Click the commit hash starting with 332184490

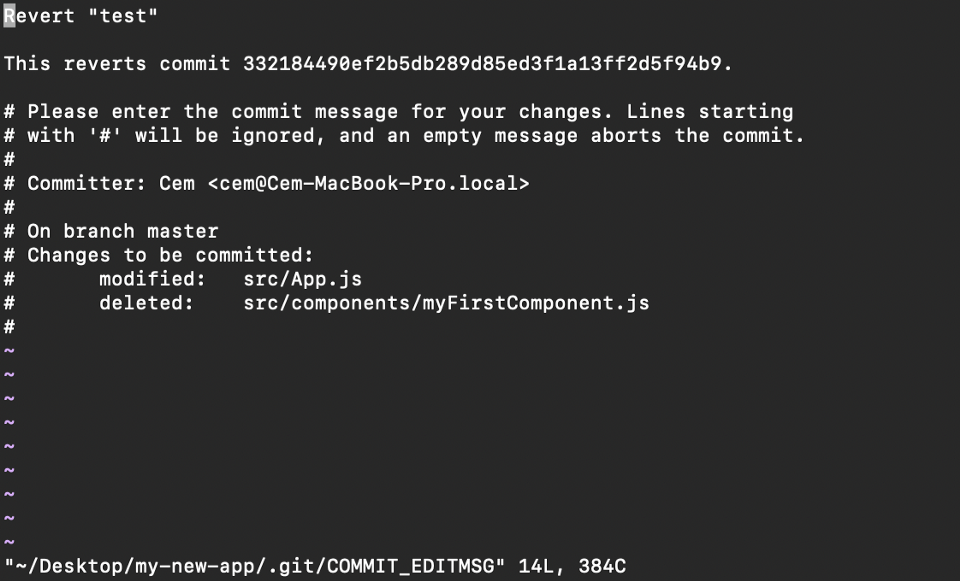click(x=488, y=64)
